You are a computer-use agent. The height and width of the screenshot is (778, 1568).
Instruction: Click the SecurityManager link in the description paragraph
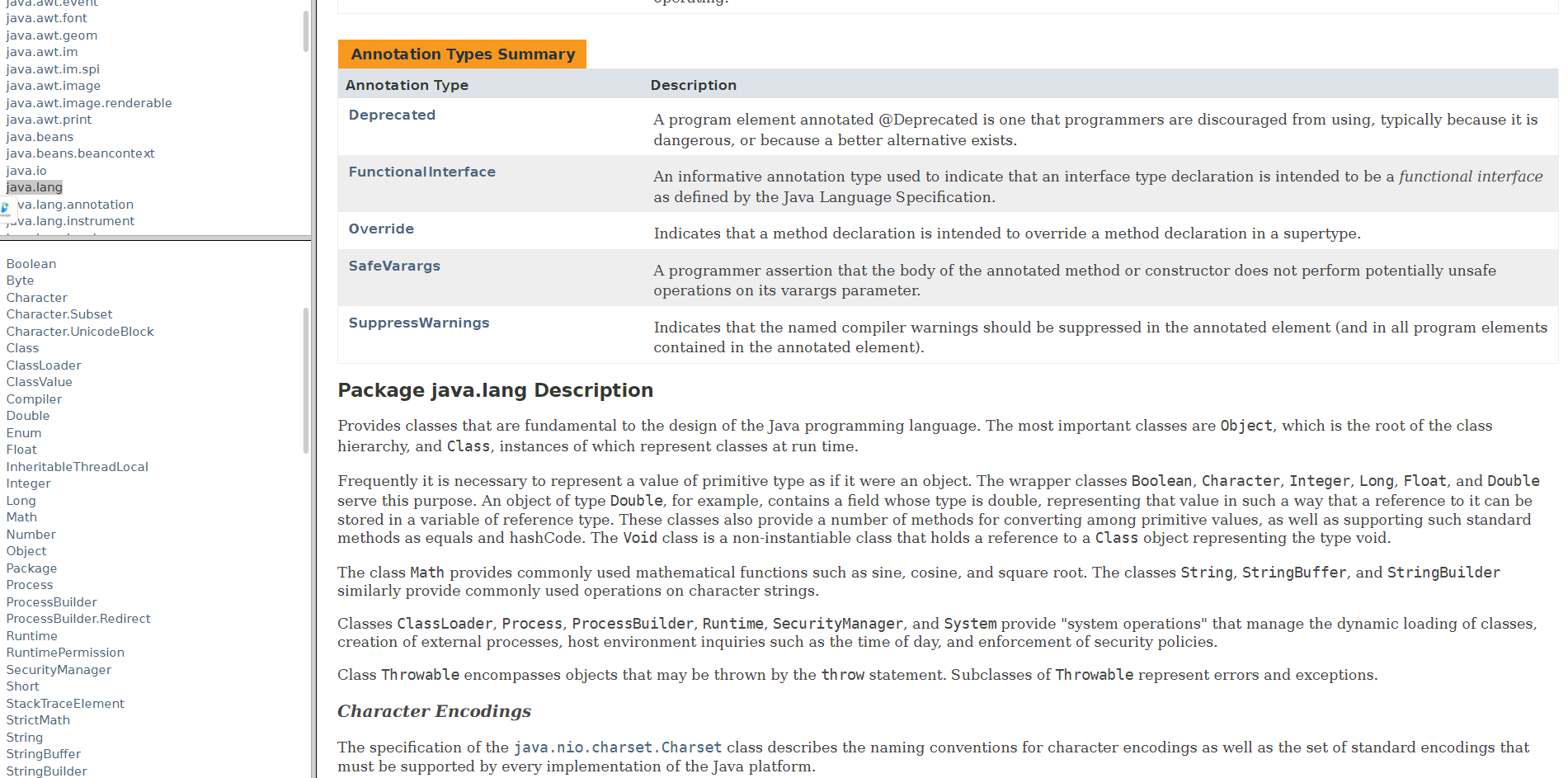point(838,624)
